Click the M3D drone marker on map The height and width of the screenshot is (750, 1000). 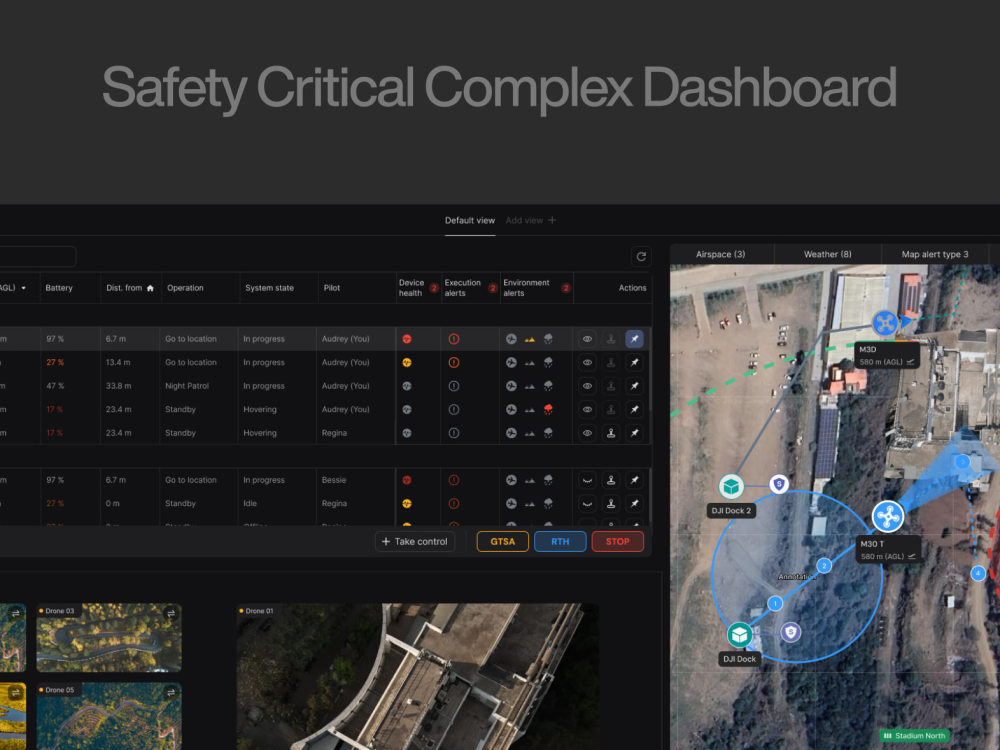pyautogui.click(x=885, y=323)
